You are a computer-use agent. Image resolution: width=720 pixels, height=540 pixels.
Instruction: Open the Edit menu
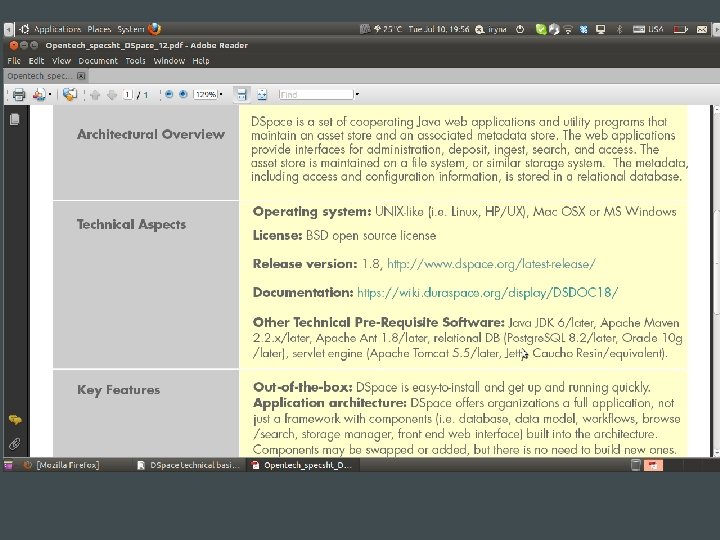pyautogui.click(x=36, y=61)
